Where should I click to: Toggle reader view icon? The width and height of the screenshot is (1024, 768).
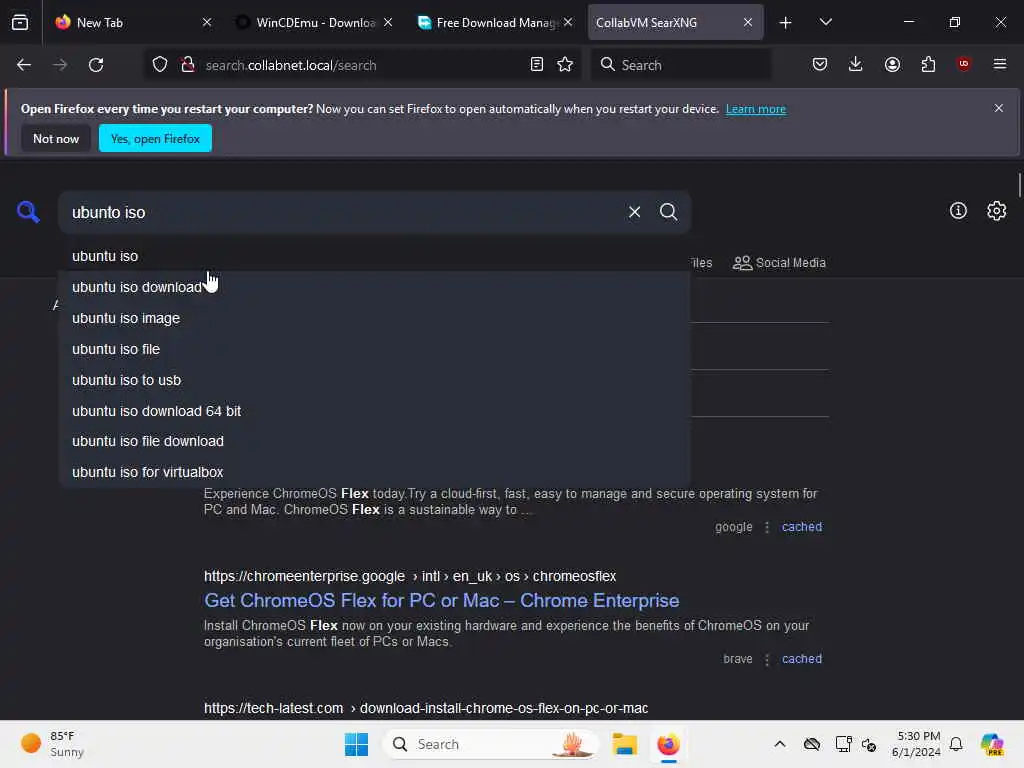537,65
